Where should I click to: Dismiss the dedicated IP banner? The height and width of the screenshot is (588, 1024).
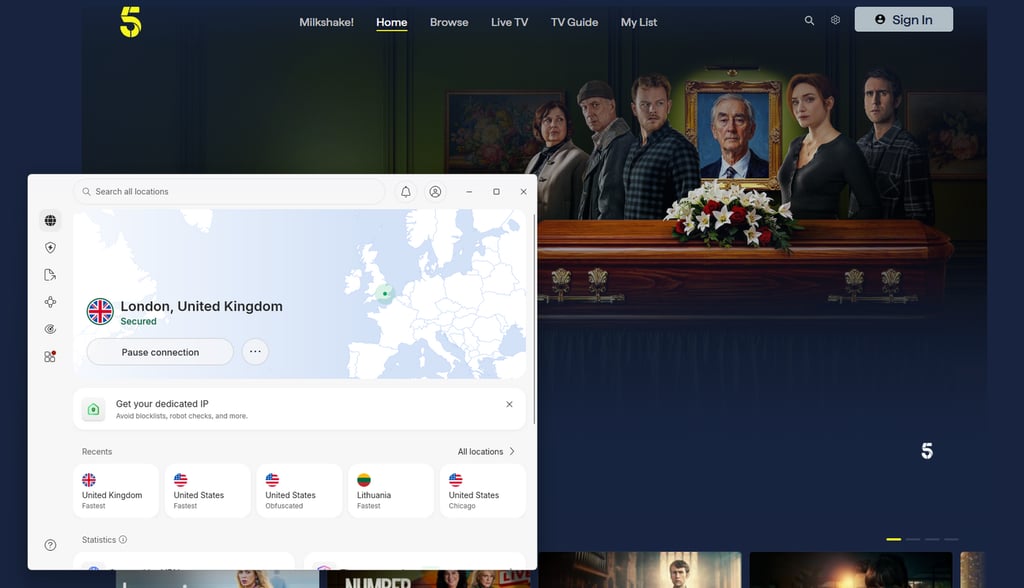(509, 404)
